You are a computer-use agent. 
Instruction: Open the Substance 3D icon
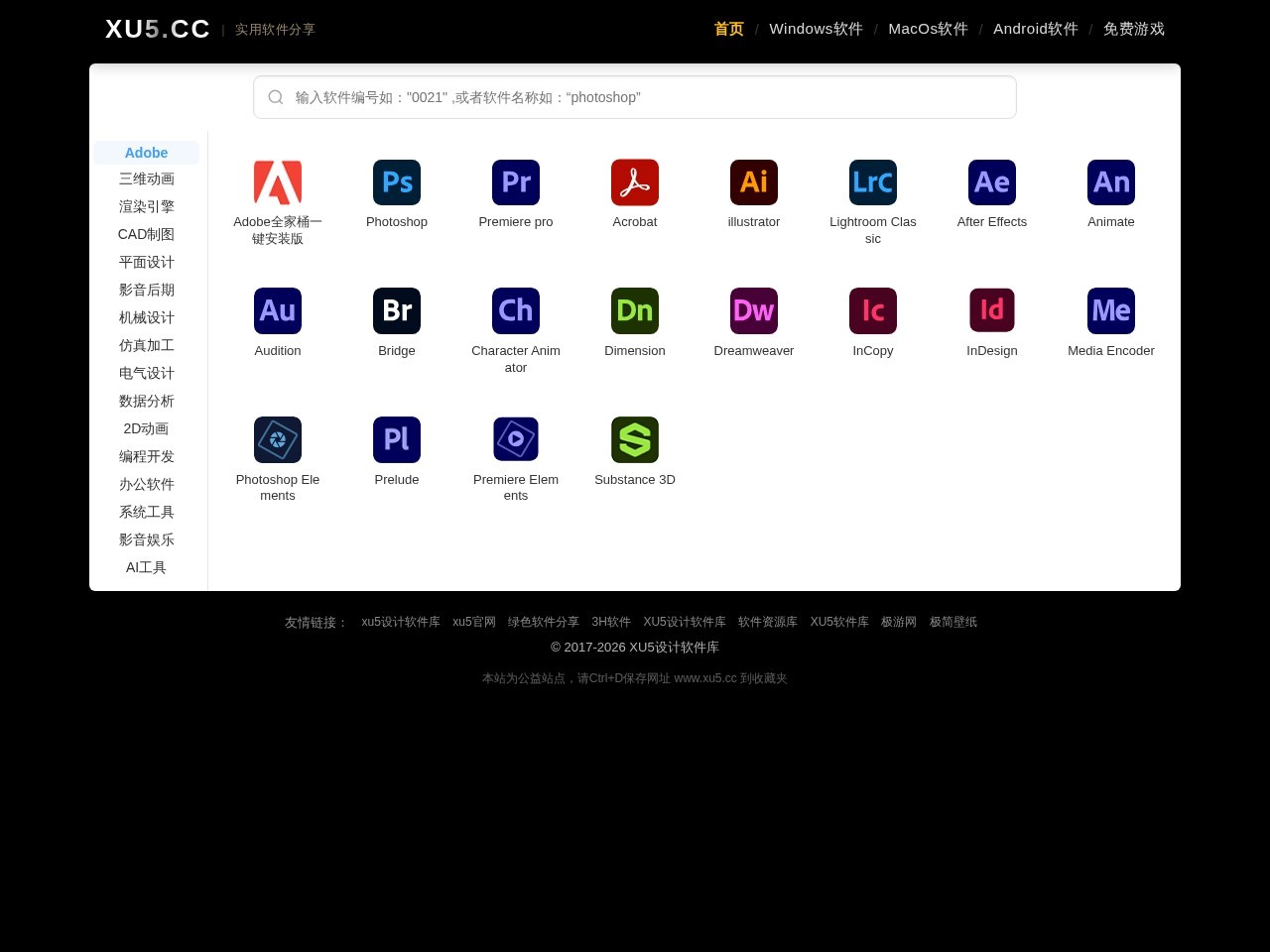tap(635, 440)
